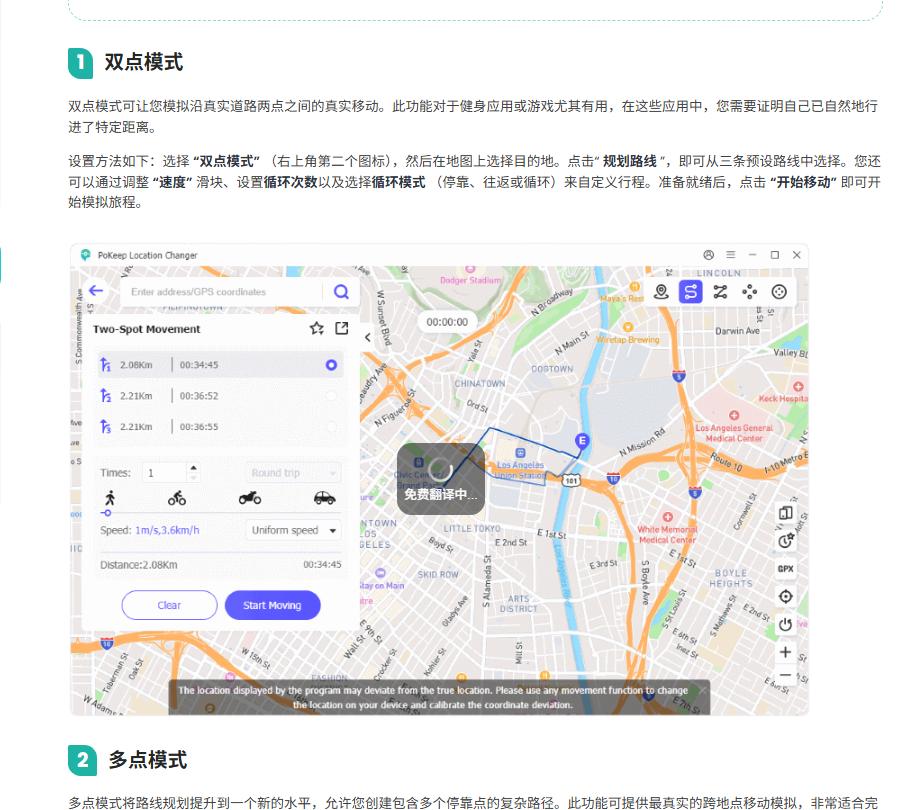Select the Teleport mode pin icon

661,292
